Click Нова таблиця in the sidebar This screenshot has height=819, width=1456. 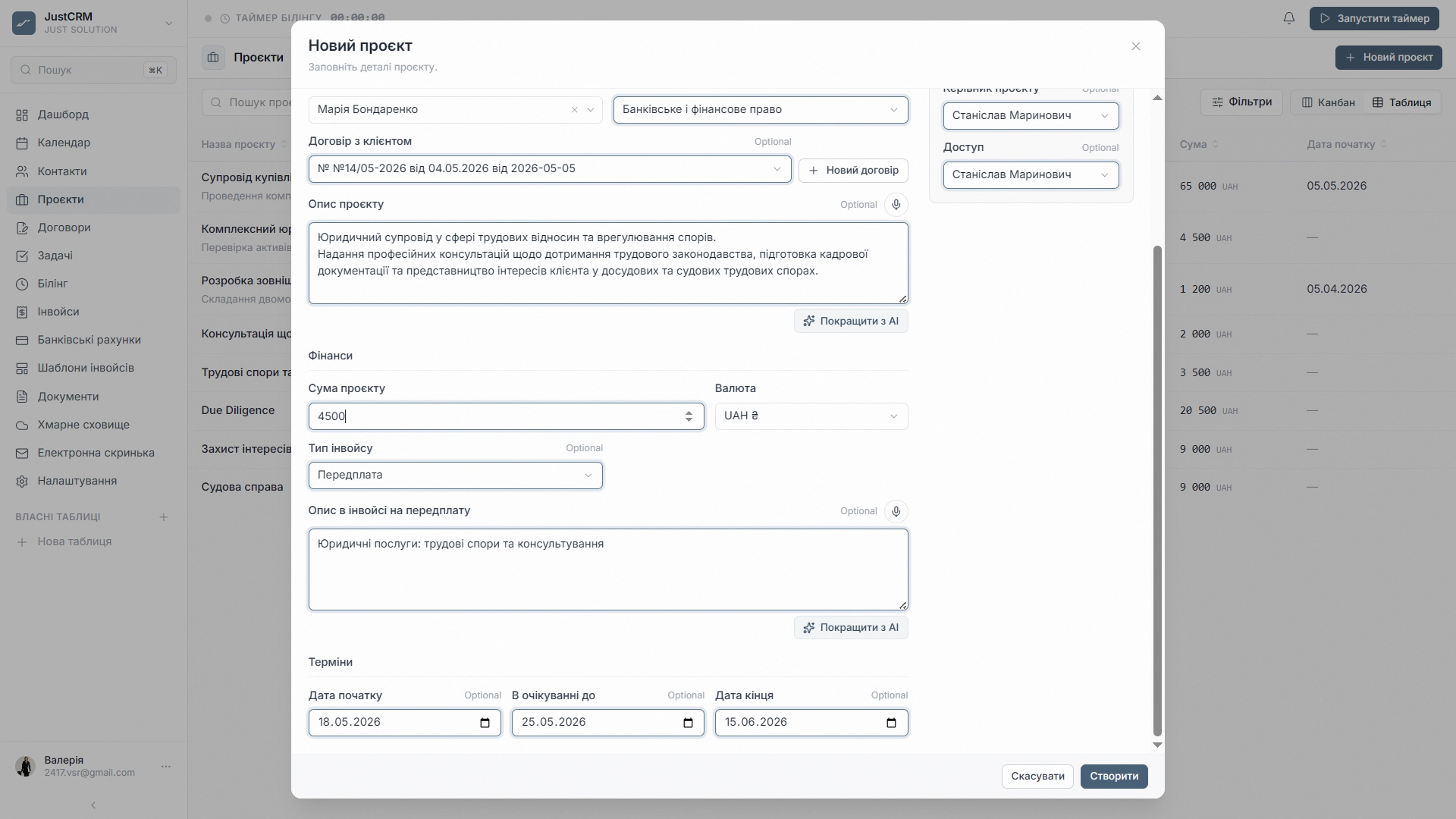(74, 542)
